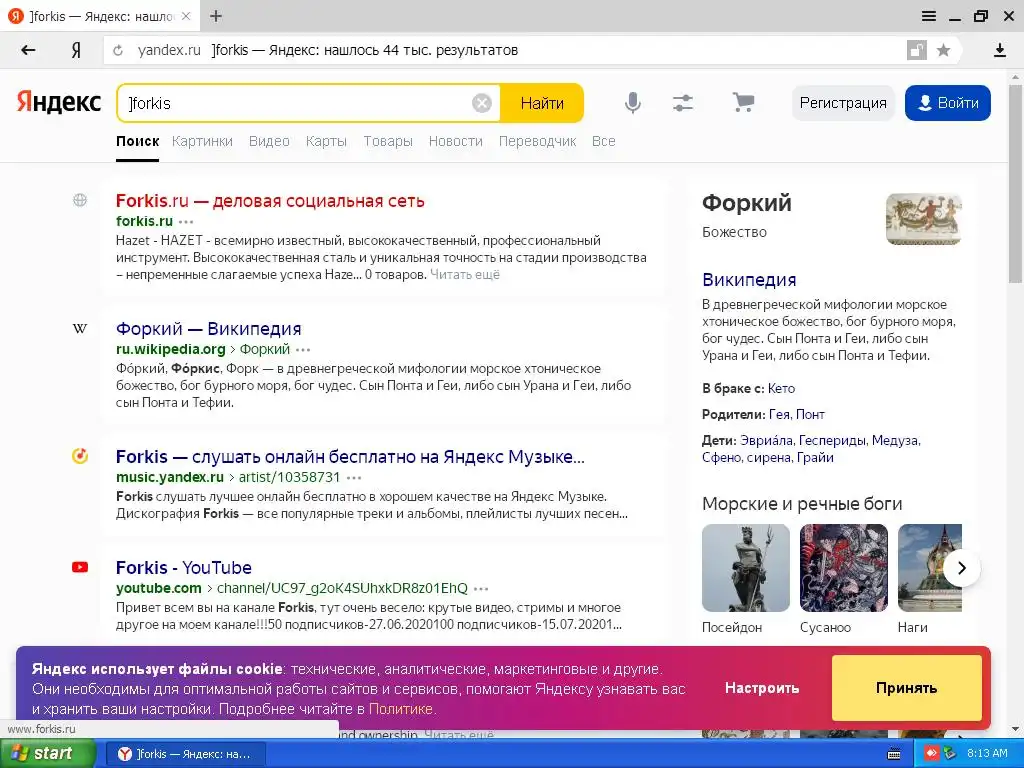Open the browser hamburger menu
The image size is (1024, 768).
929,16
